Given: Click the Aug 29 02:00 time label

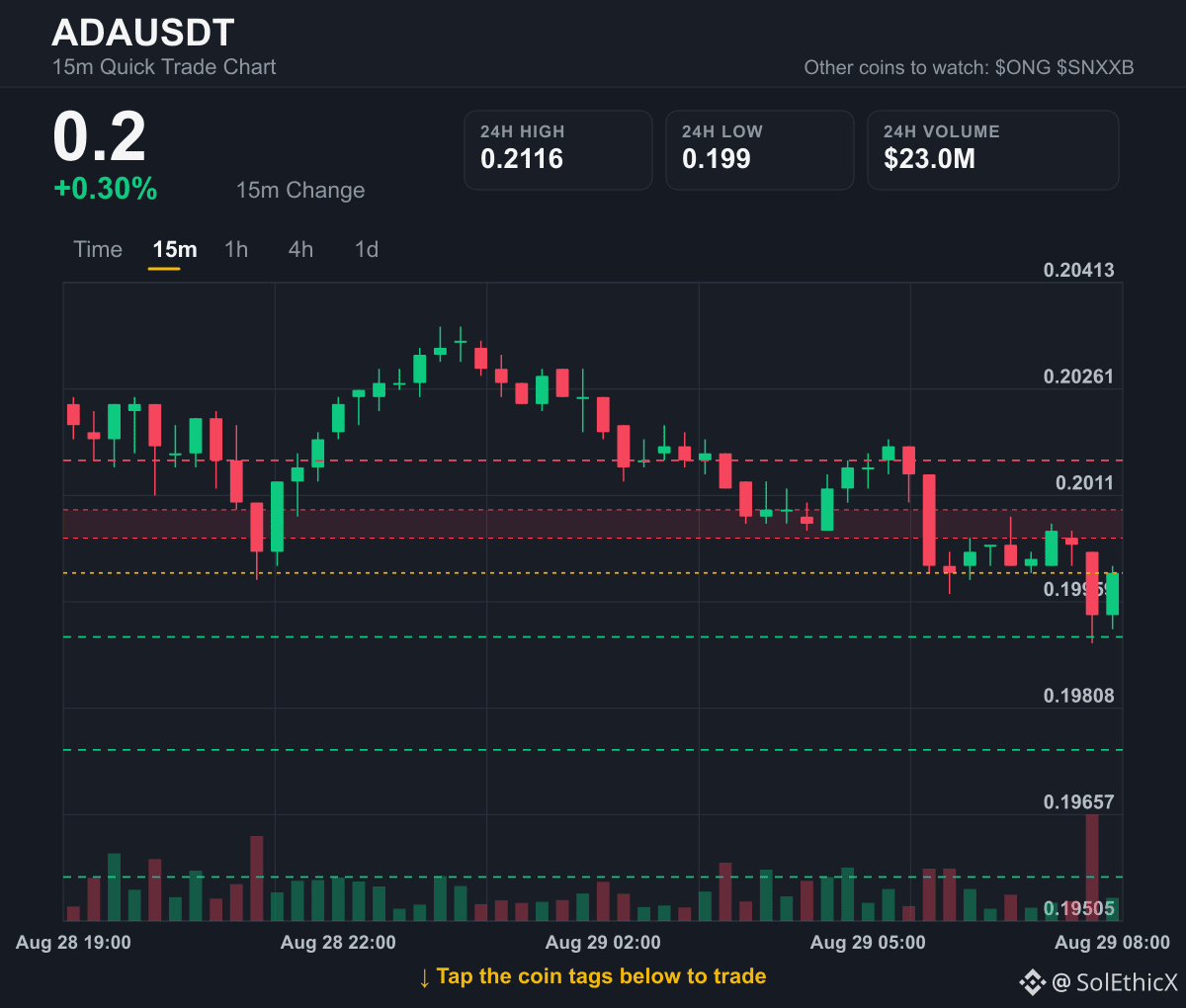Looking at the screenshot, I should coord(603,943).
